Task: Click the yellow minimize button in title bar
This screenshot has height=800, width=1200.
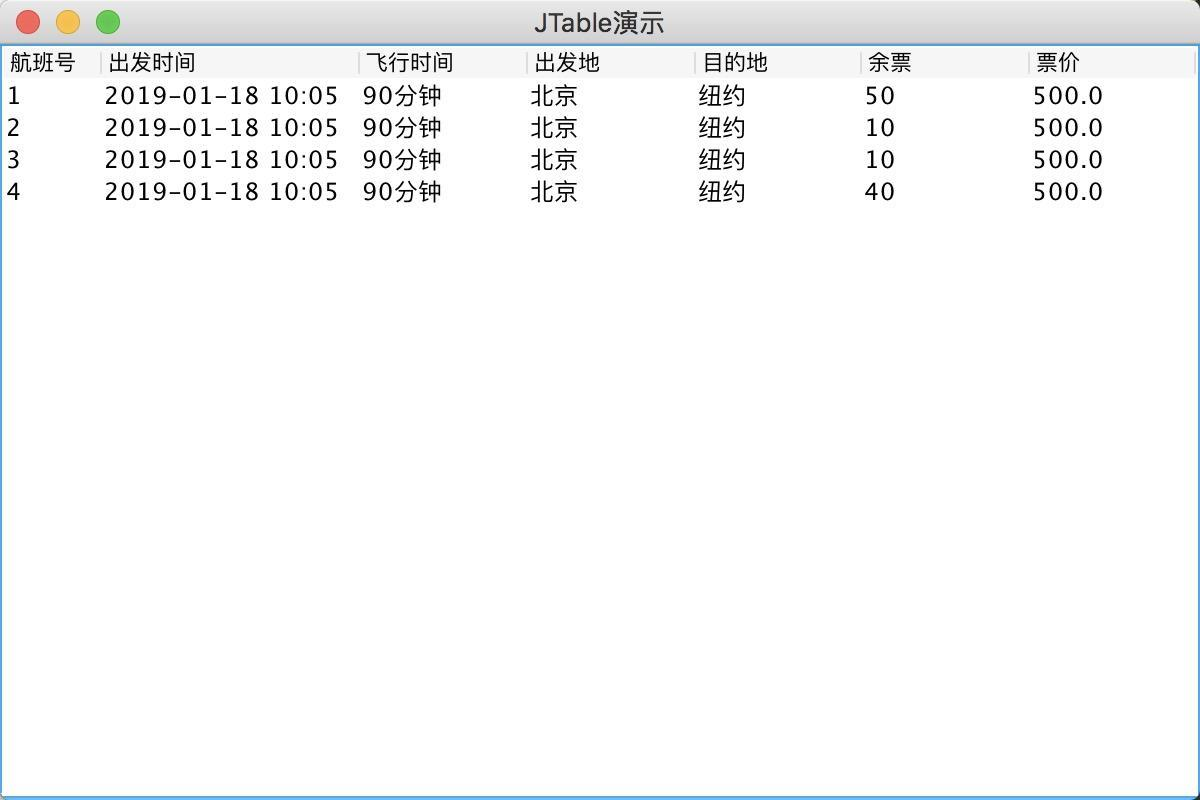Action: (x=67, y=21)
